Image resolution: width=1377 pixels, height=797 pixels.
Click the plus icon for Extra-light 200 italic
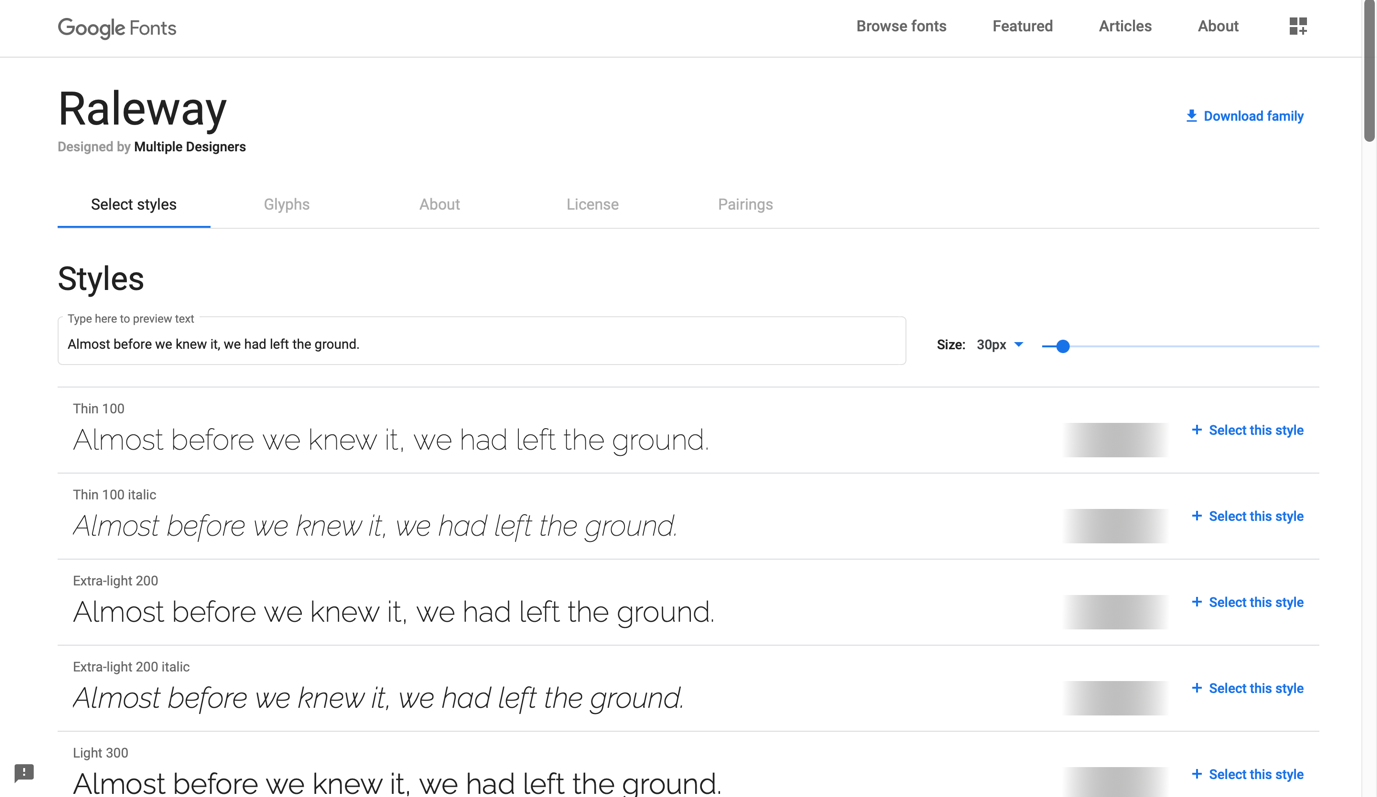click(x=1197, y=688)
